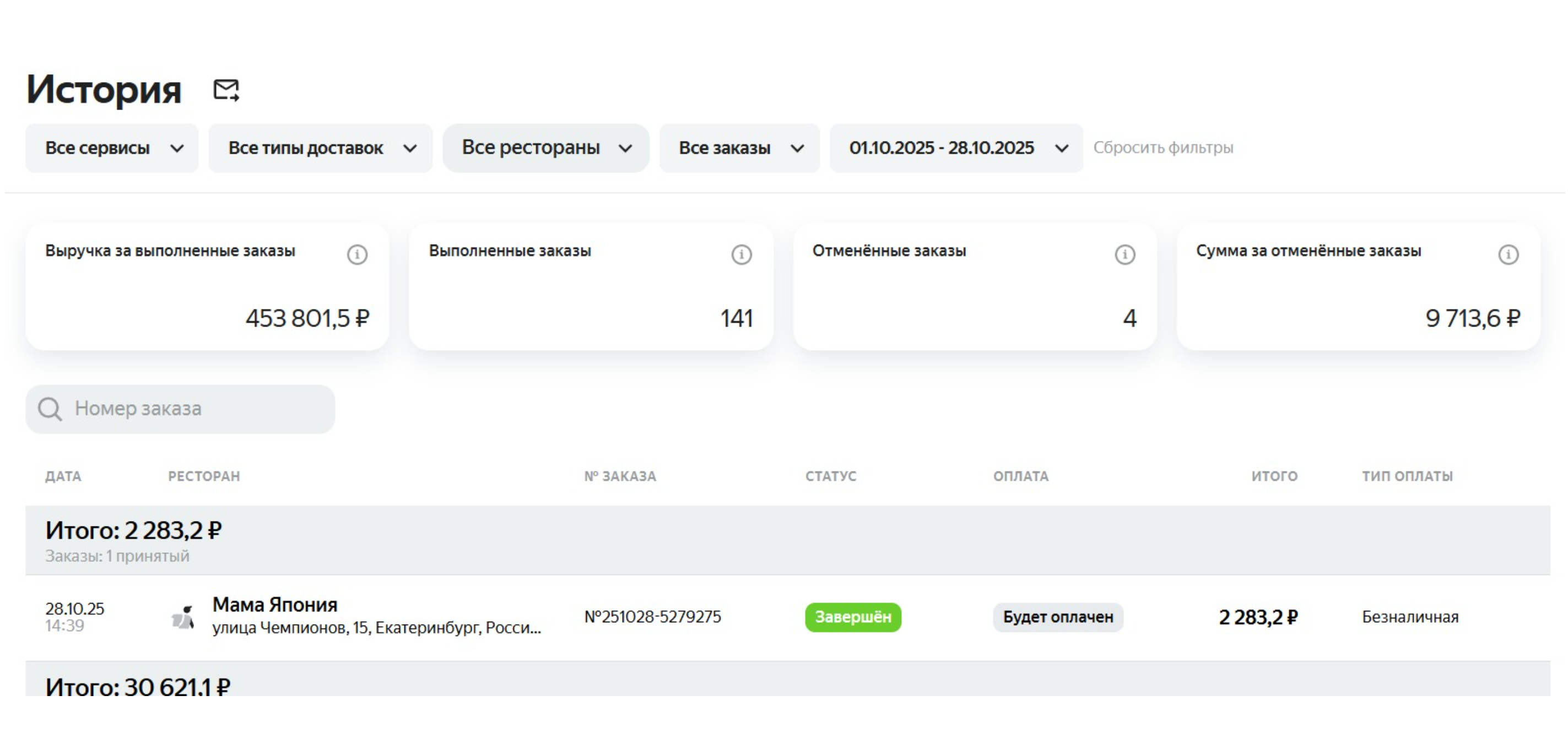Click info icon on Сумма за отменённые заказы
1568x744 pixels.
click(x=1508, y=254)
